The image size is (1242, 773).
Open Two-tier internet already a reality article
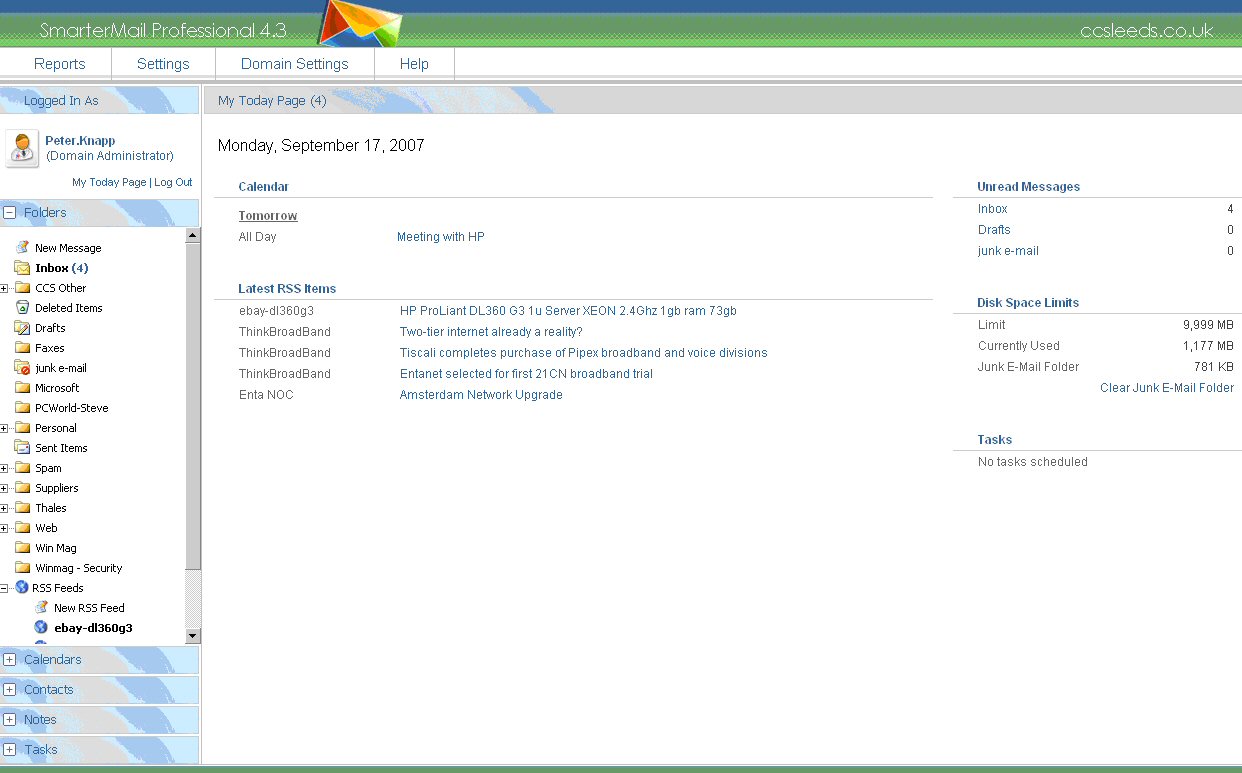(x=491, y=332)
